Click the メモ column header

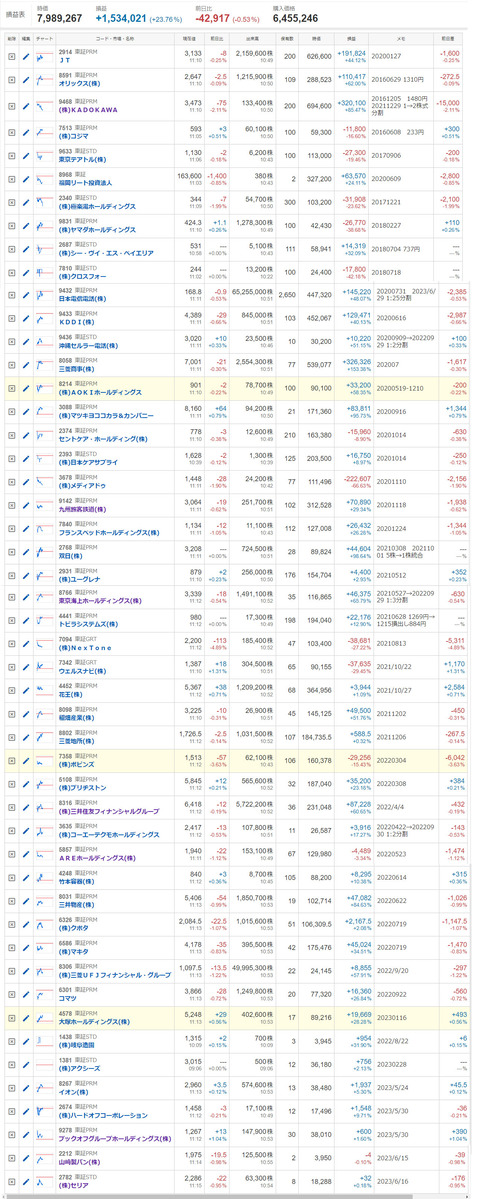pos(403,37)
